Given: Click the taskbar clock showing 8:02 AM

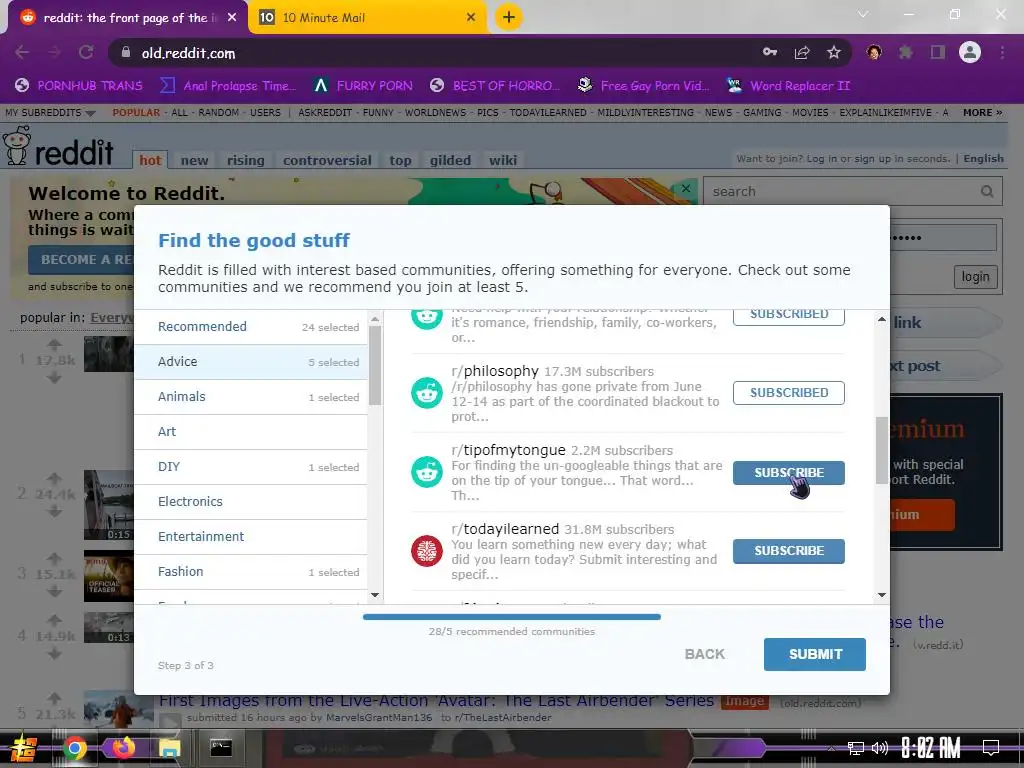Looking at the screenshot, I should (930, 748).
